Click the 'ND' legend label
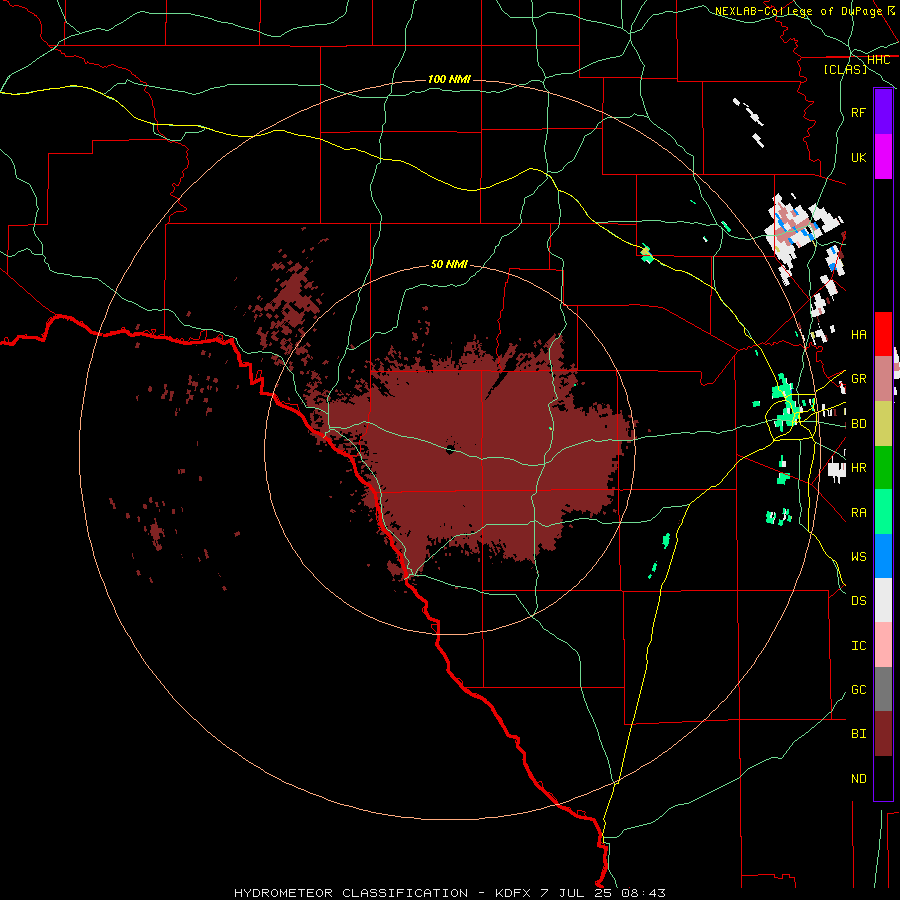Image resolution: width=900 pixels, height=900 pixels. 858,779
